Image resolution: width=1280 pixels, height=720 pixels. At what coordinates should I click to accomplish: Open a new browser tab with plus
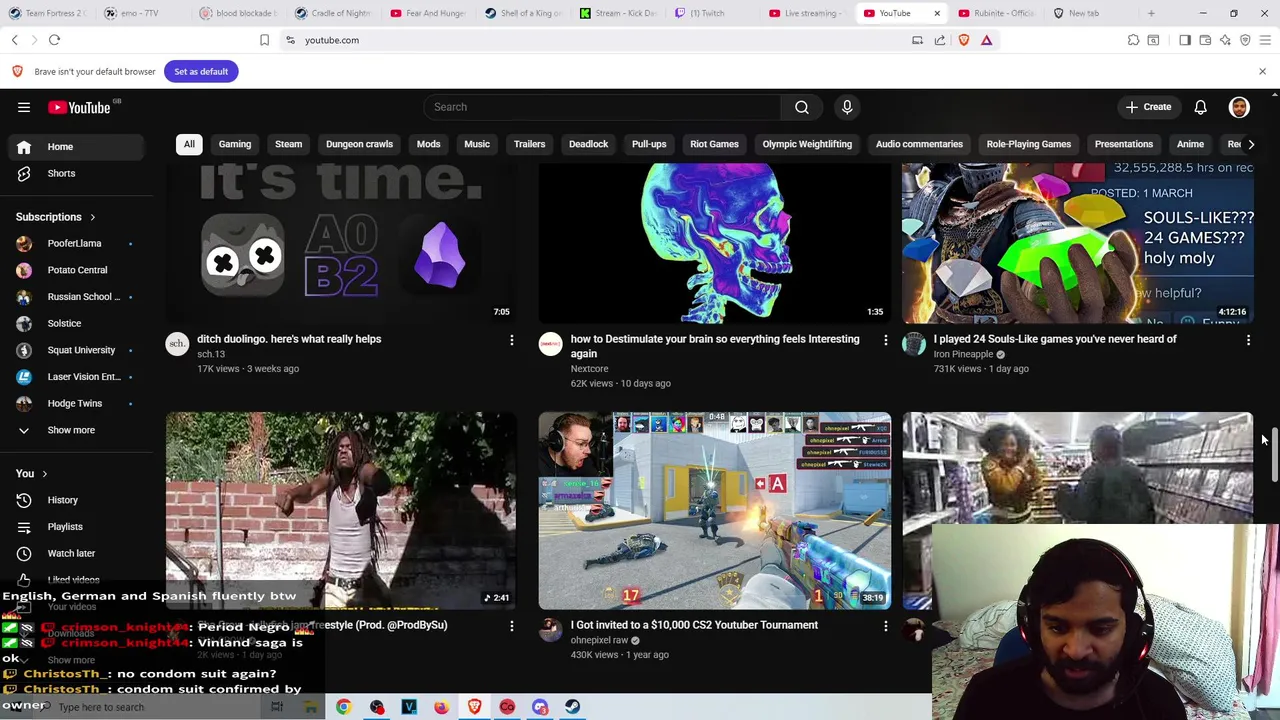click(x=1151, y=13)
